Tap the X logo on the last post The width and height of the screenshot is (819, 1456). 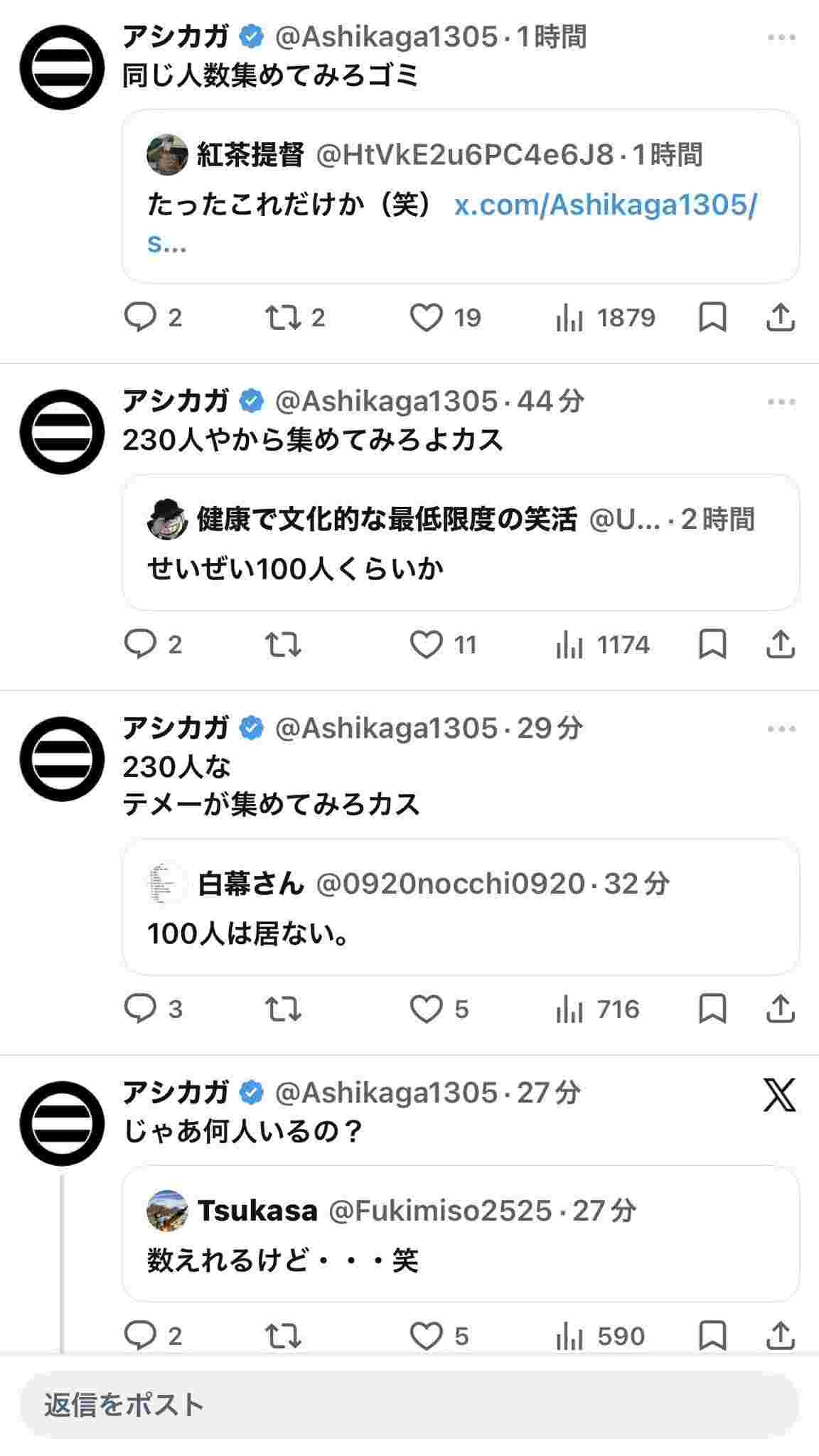[x=779, y=1095]
